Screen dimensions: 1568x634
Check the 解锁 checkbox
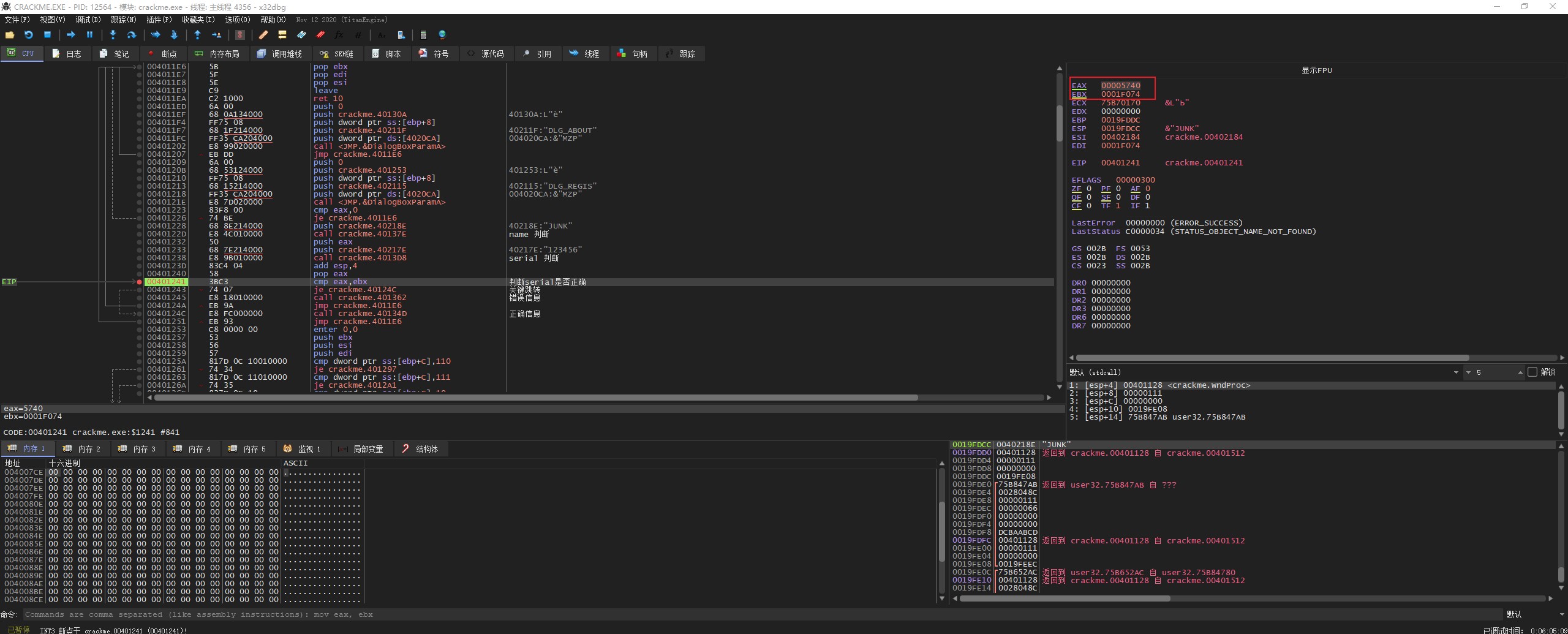click(1532, 372)
